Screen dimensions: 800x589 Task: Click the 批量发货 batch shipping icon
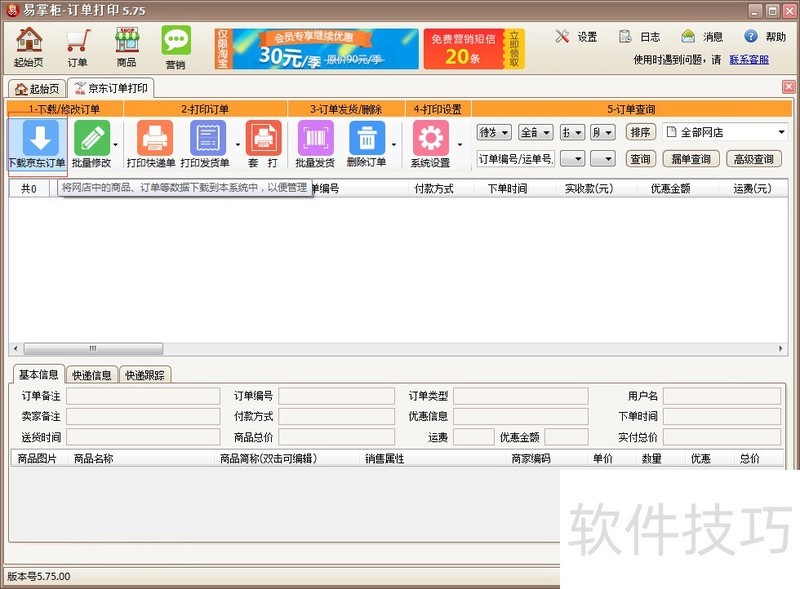318,140
